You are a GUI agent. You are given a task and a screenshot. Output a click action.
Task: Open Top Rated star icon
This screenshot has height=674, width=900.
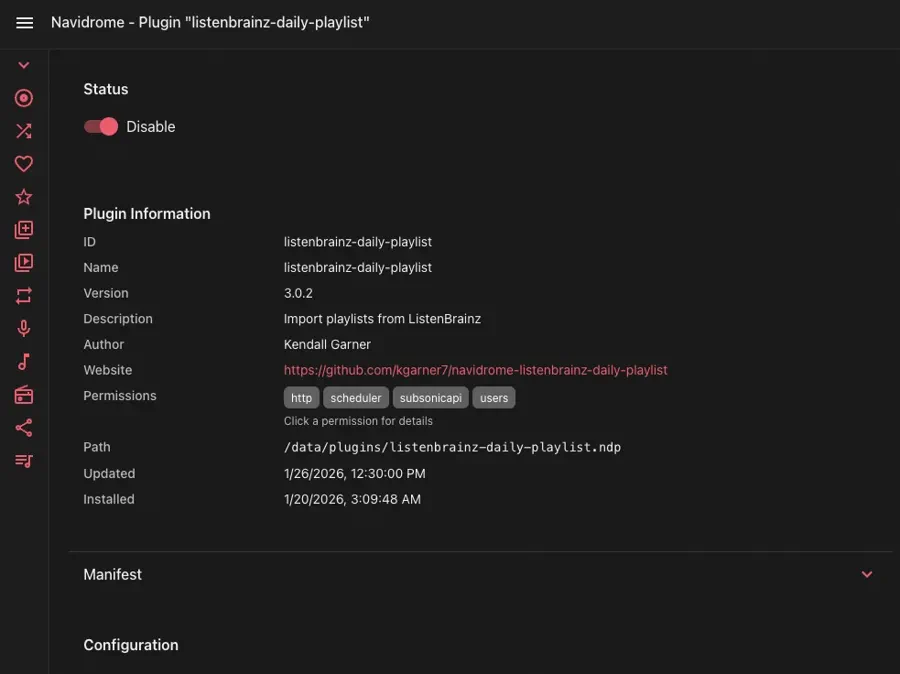pyautogui.click(x=24, y=197)
